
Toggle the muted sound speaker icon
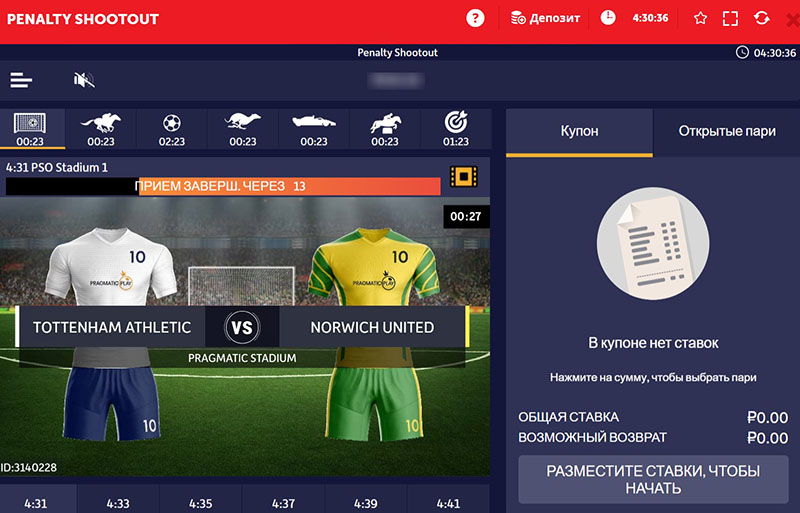[x=84, y=80]
